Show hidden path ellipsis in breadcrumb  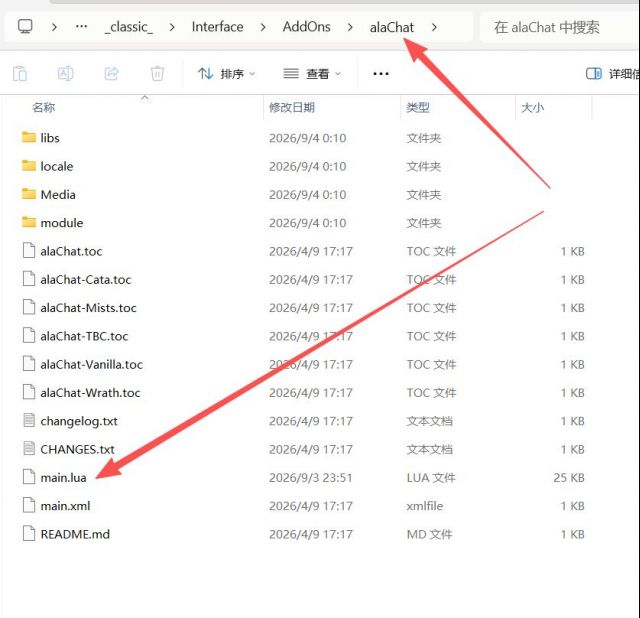81,27
